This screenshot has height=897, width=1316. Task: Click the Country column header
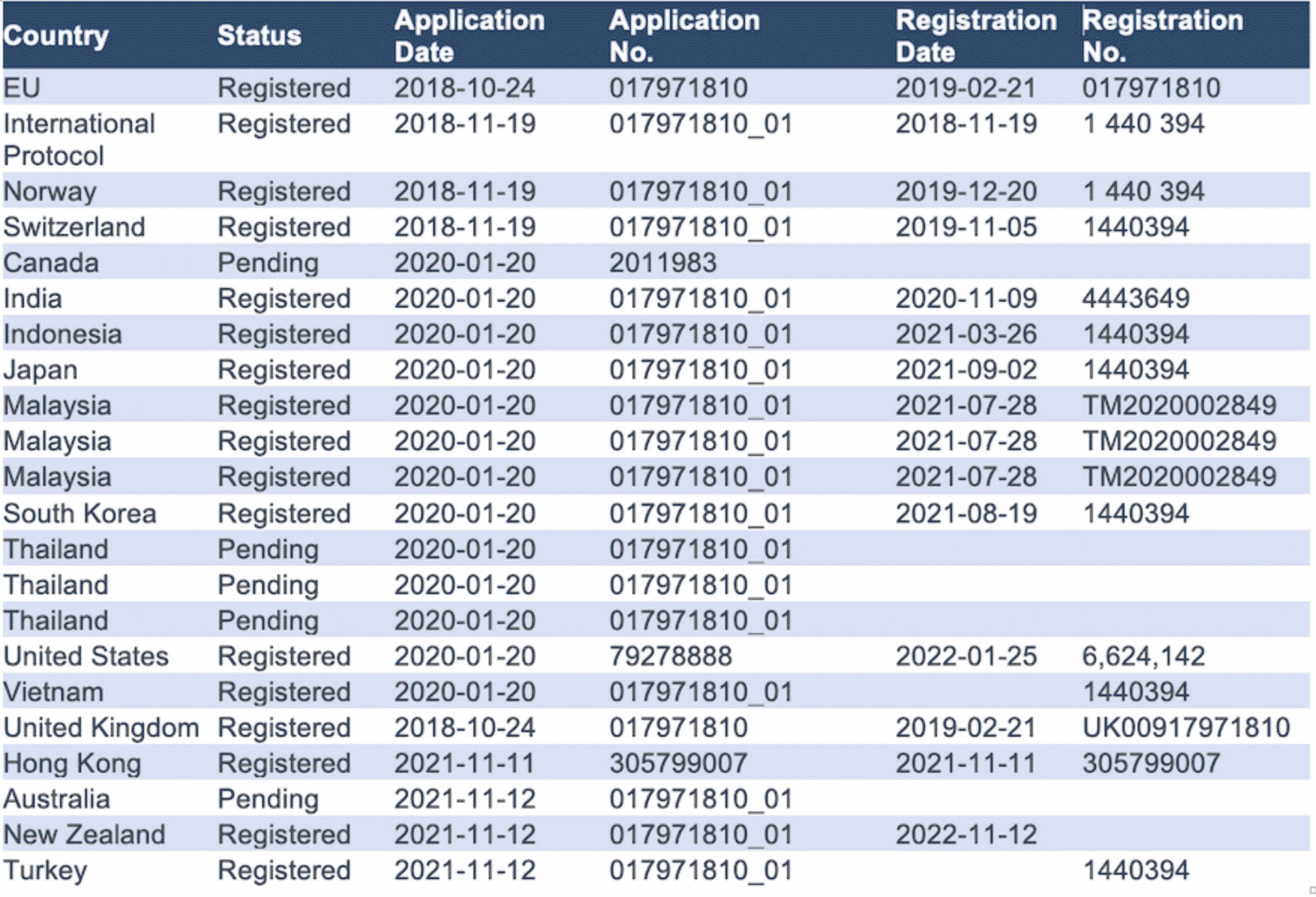(x=56, y=37)
